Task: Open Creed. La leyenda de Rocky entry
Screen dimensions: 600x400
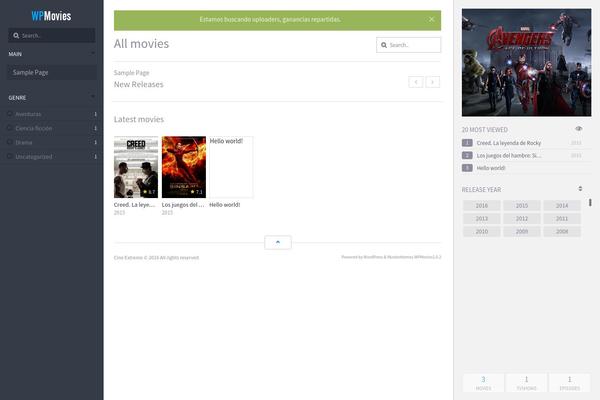Action: (509, 143)
